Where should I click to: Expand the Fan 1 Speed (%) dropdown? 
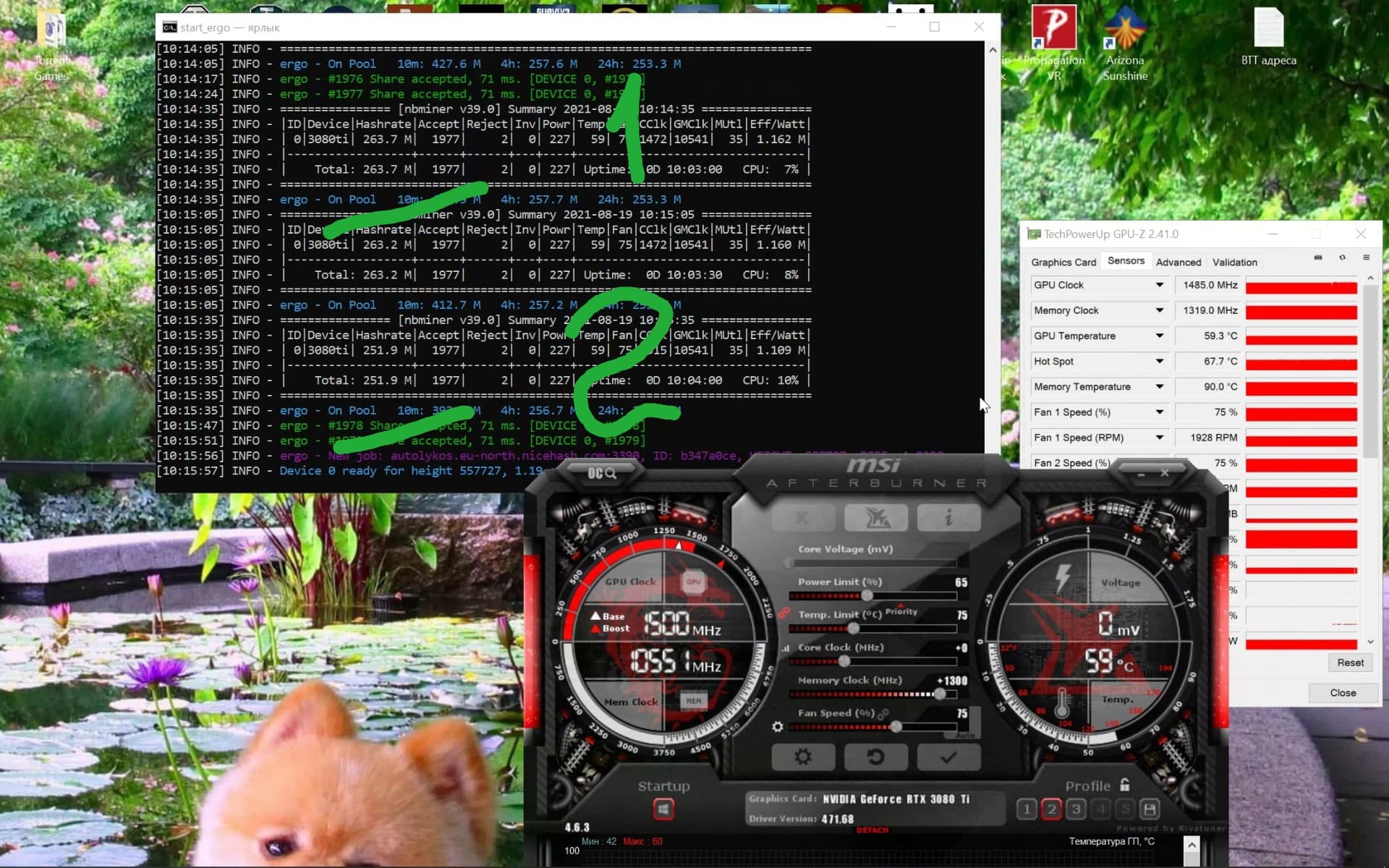click(x=1159, y=412)
